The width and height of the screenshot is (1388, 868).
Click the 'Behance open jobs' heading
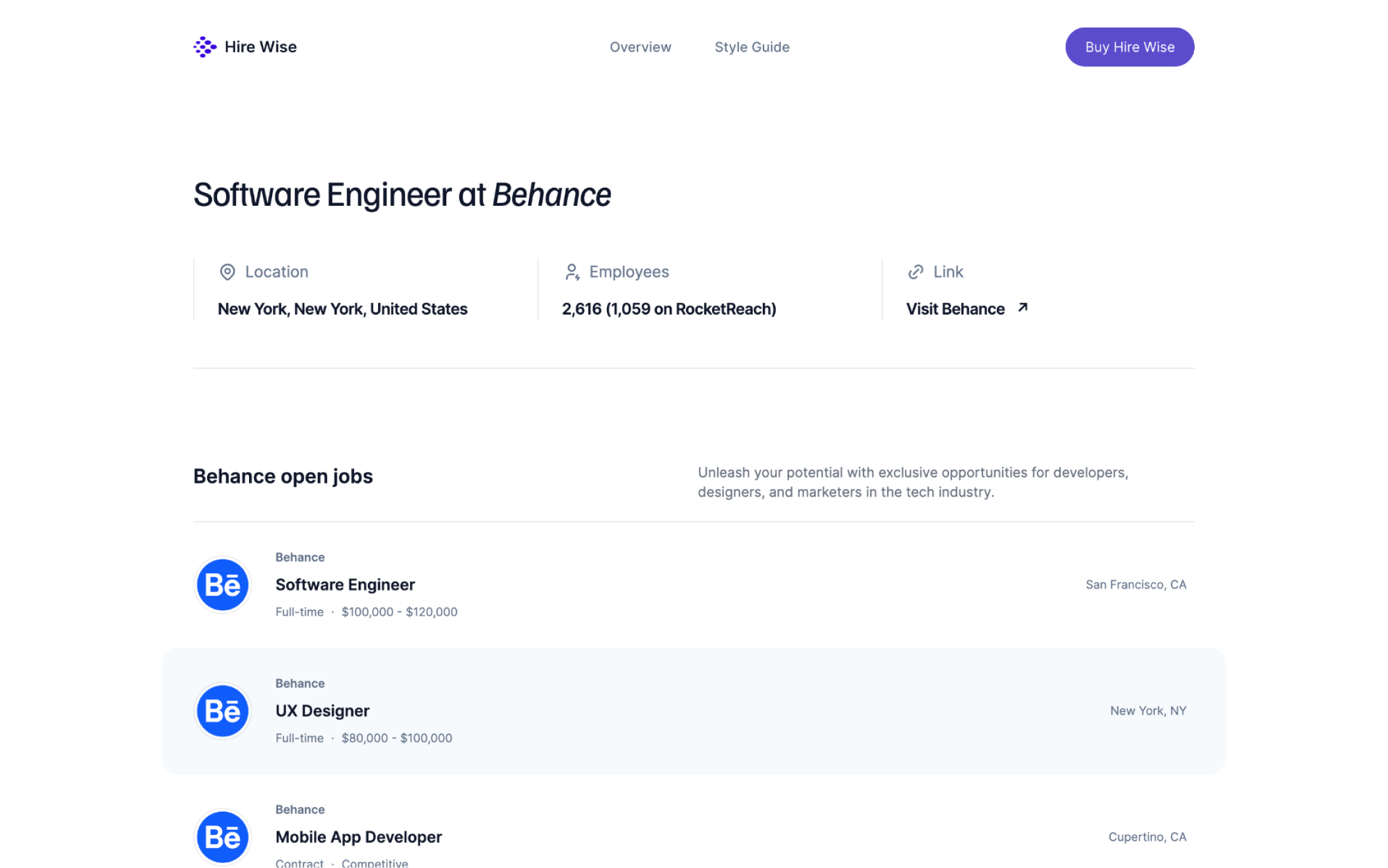pyautogui.click(x=283, y=476)
